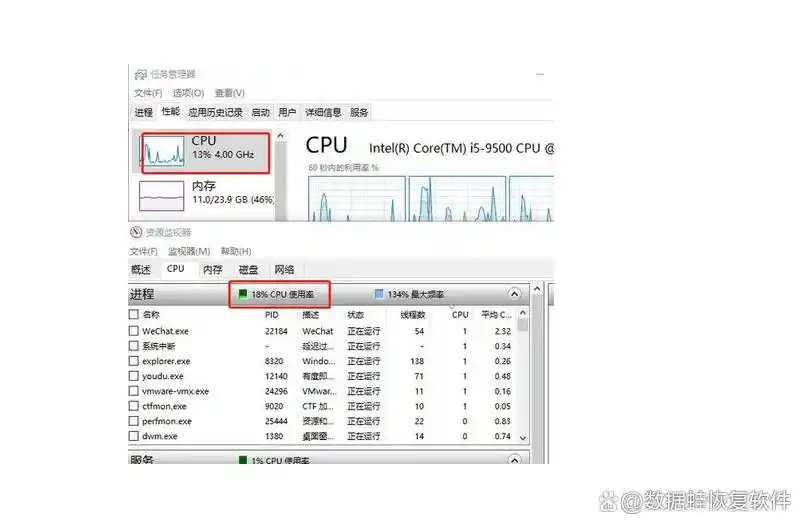The image size is (807, 530).
Task: Check the vmware-vmx.exe process checkbox
Action: 134,391
